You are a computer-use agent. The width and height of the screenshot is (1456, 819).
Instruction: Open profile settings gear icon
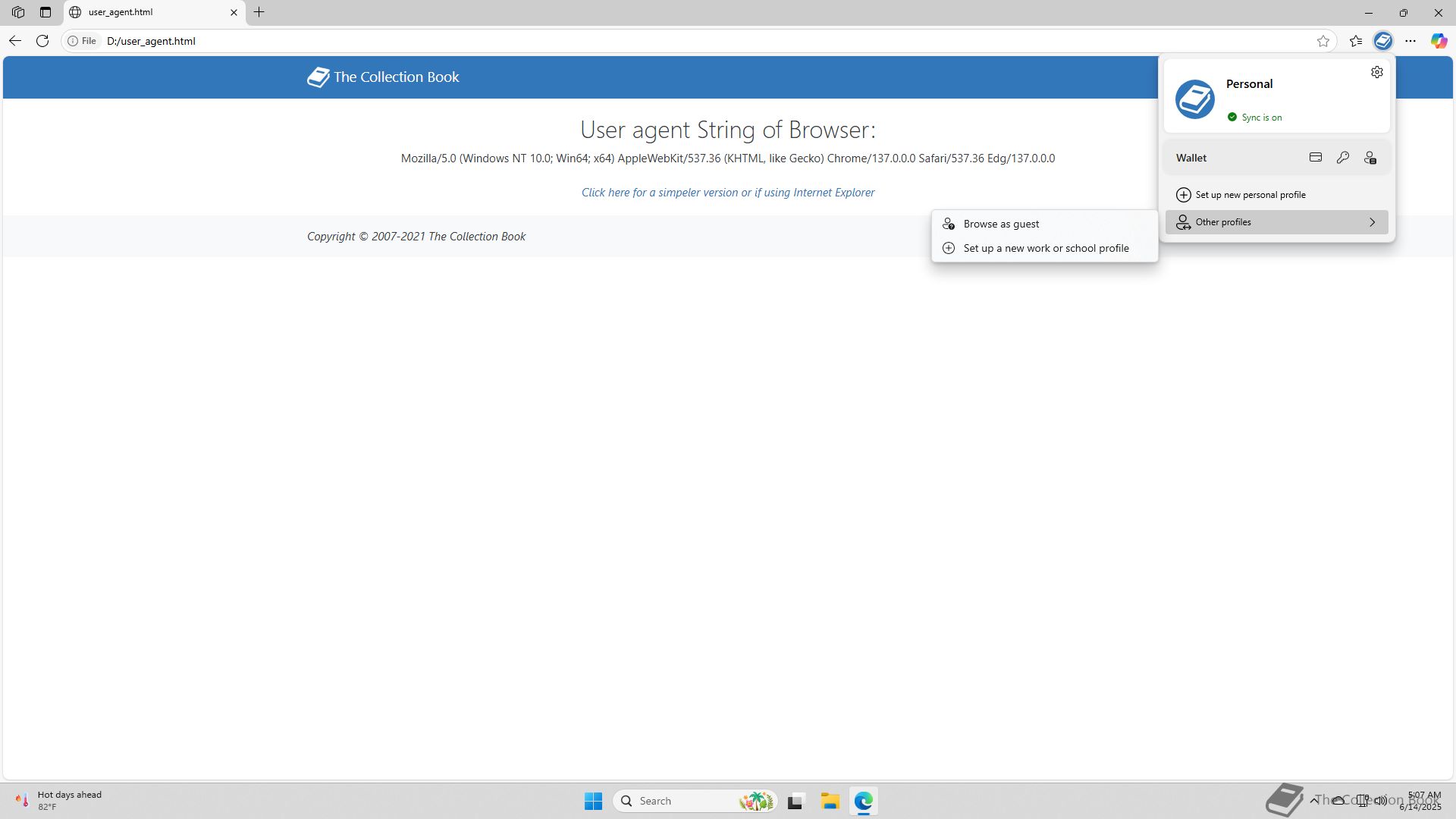point(1376,72)
